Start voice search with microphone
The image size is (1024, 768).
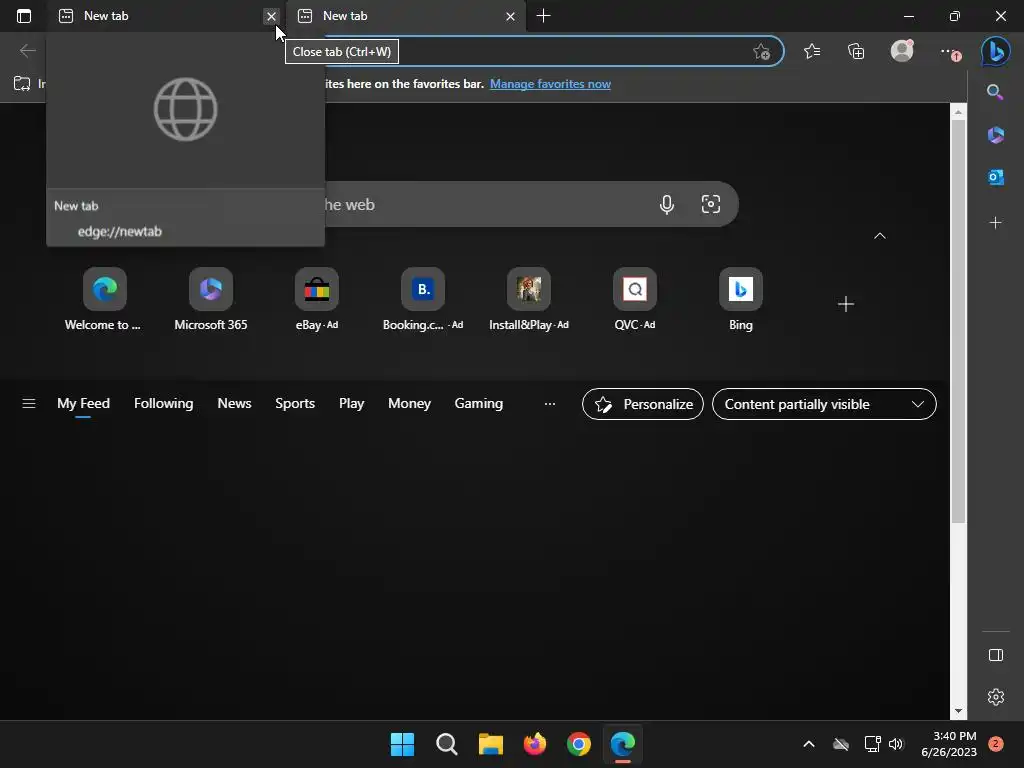(666, 204)
